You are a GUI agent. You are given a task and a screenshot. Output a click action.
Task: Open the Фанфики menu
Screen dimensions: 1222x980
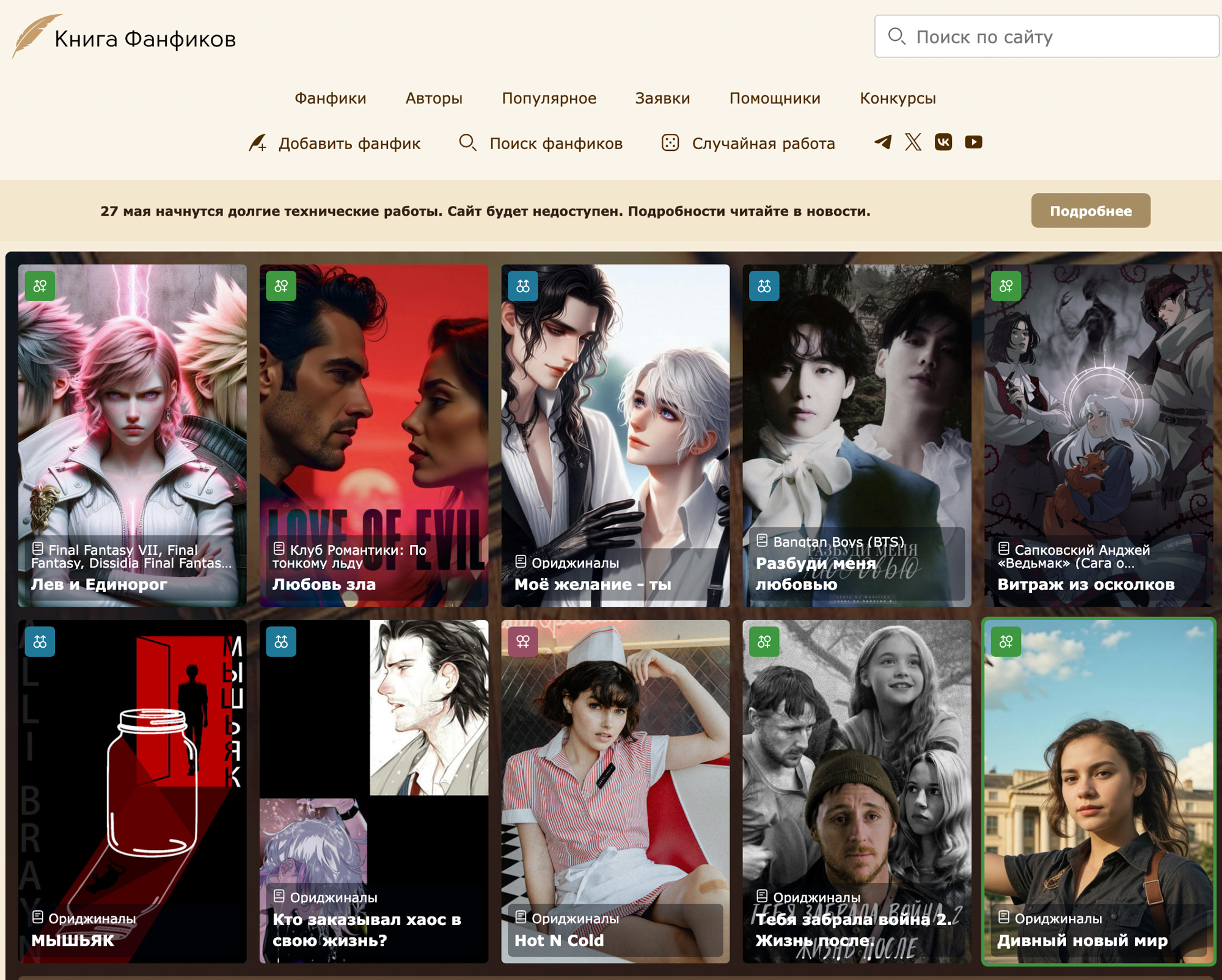[x=330, y=98]
